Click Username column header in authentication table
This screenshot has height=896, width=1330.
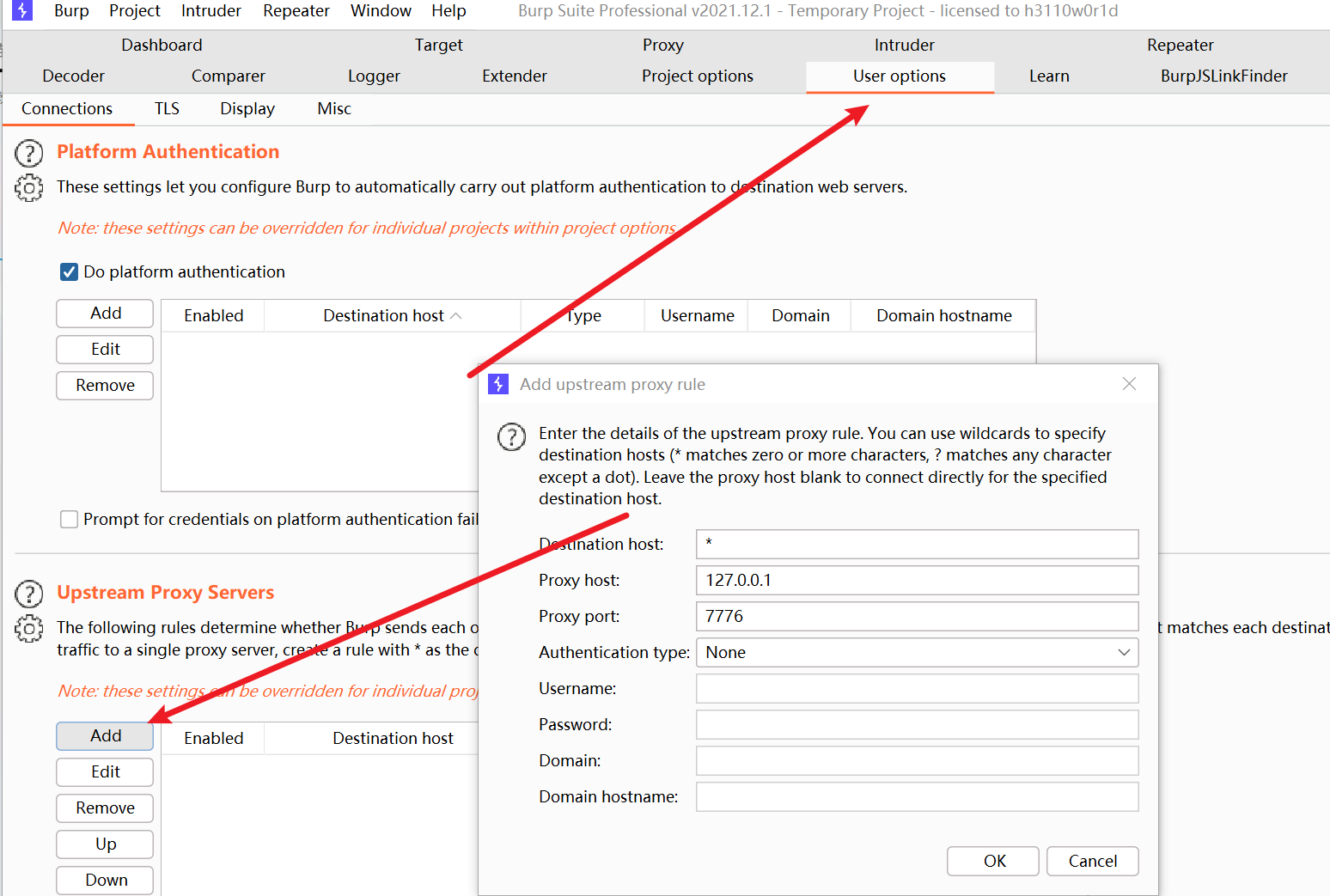697,315
